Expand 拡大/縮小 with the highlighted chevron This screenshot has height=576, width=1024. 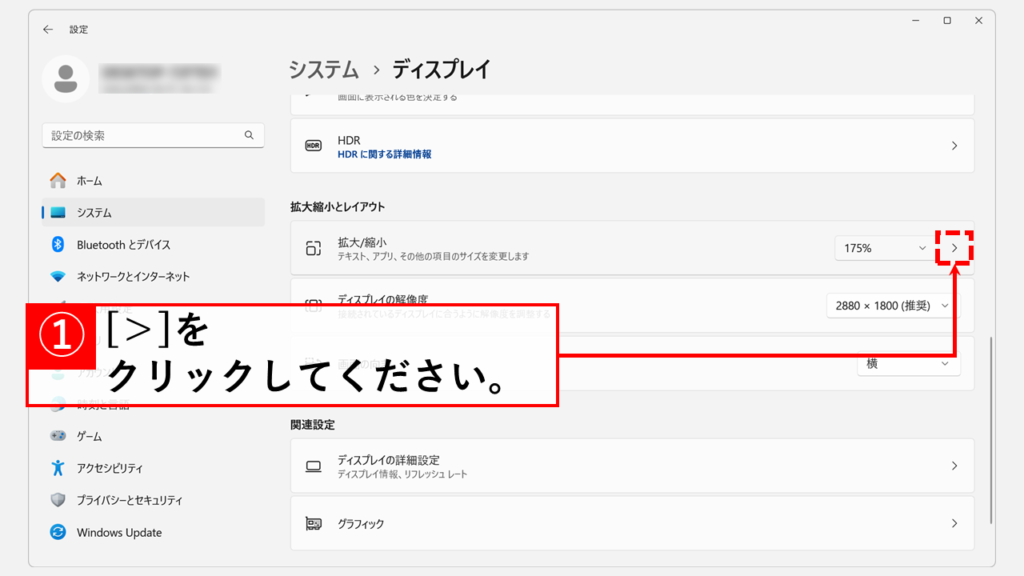click(x=954, y=248)
